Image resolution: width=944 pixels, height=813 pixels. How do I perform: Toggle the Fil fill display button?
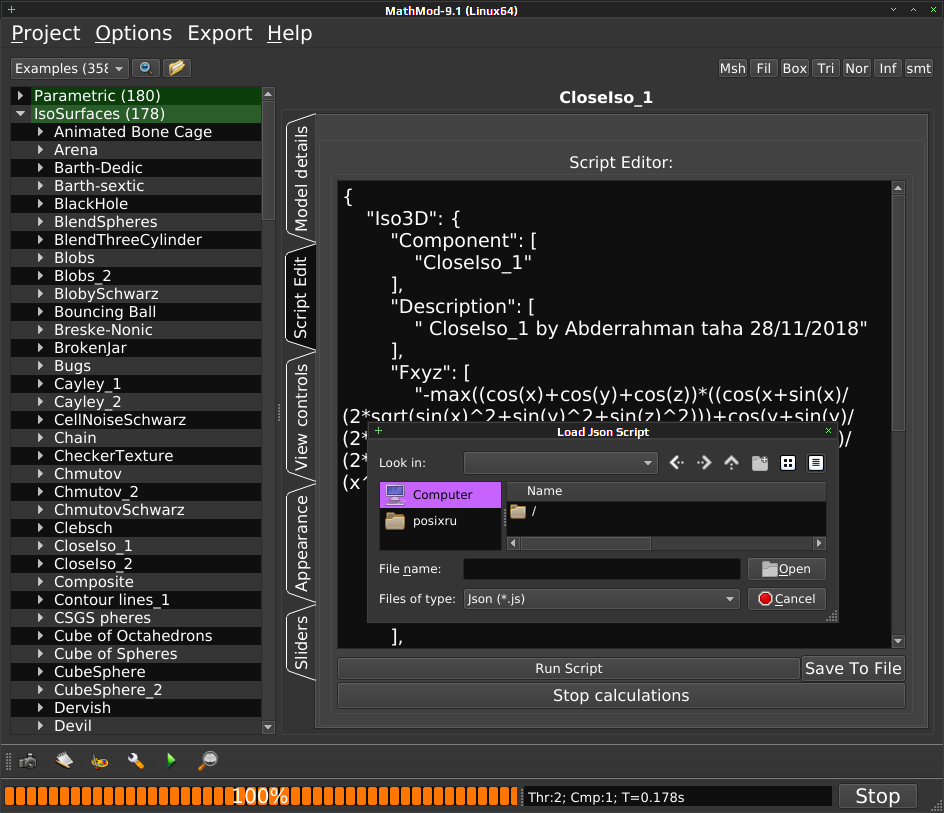click(763, 68)
